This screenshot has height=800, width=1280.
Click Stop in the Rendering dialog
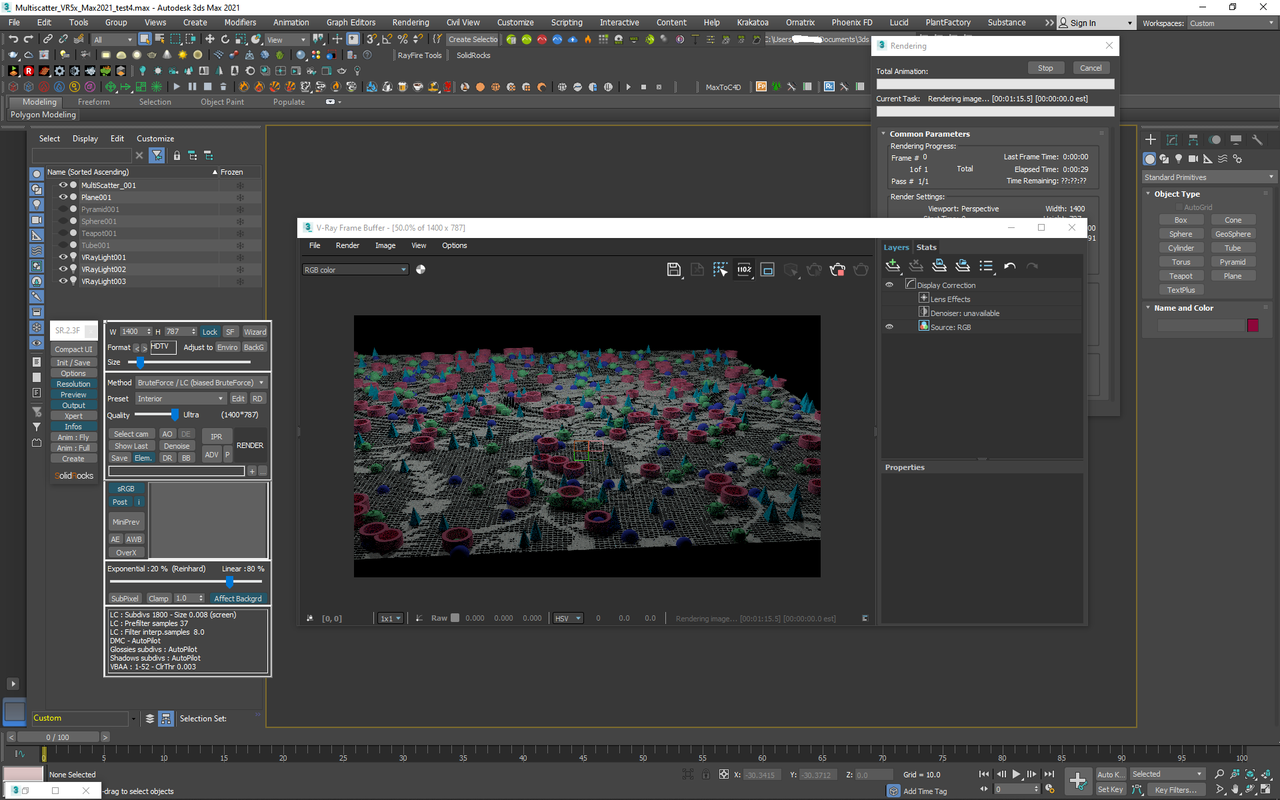click(x=1045, y=68)
